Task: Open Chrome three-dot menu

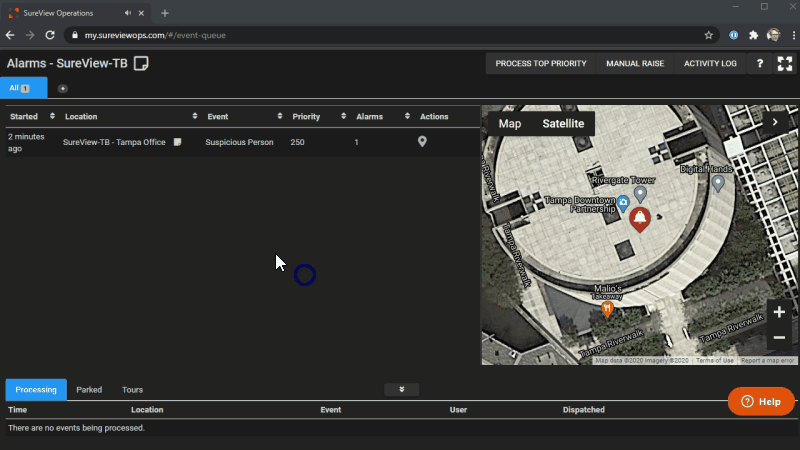Action: [x=794, y=35]
